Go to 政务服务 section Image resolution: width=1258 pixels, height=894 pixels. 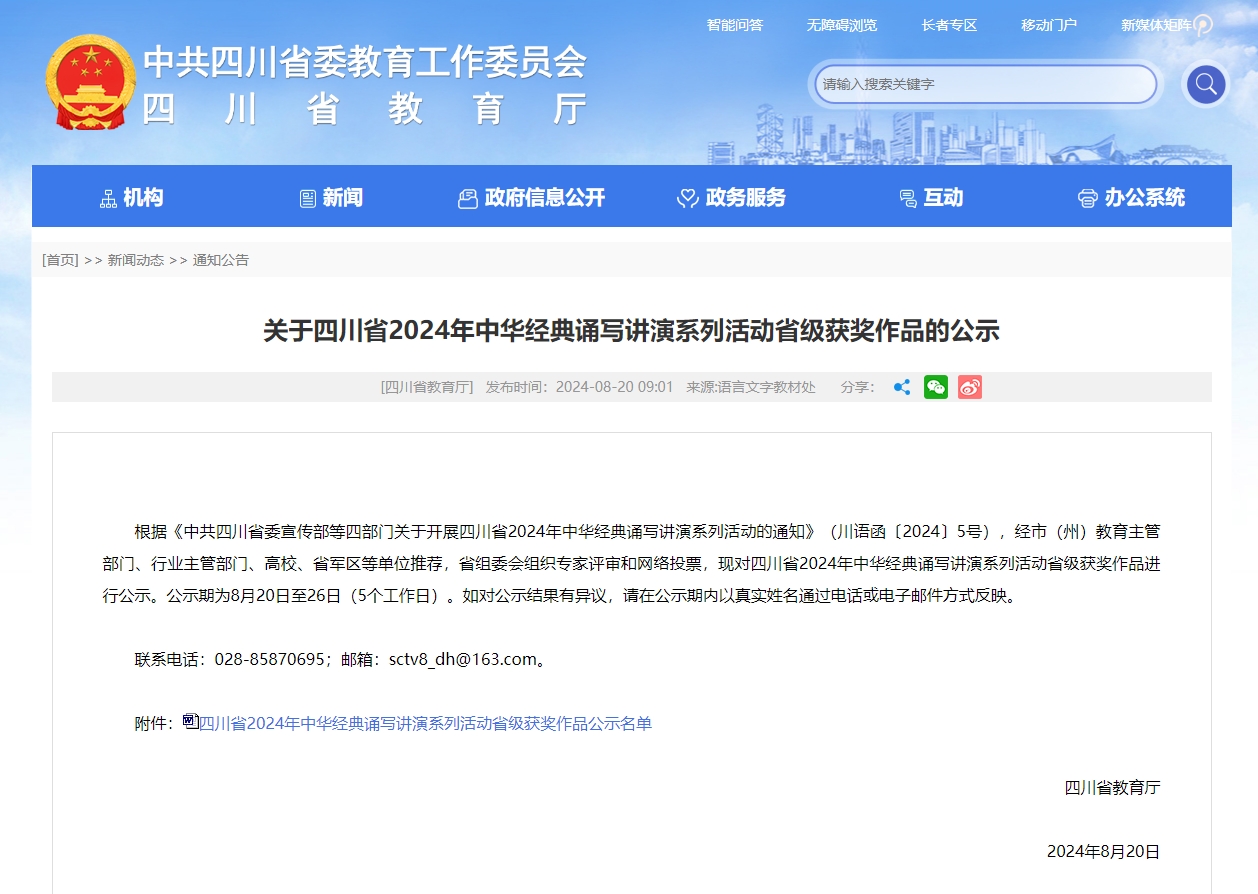tap(731, 198)
